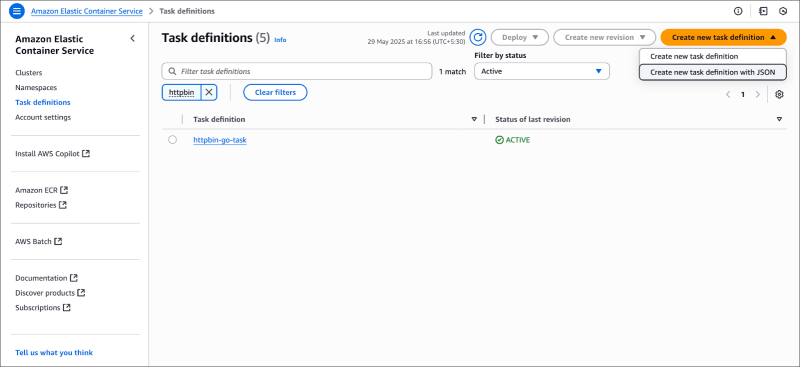Click the ACTIVE status text
Image resolution: width=800 pixels, height=367 pixels.
[518, 139]
